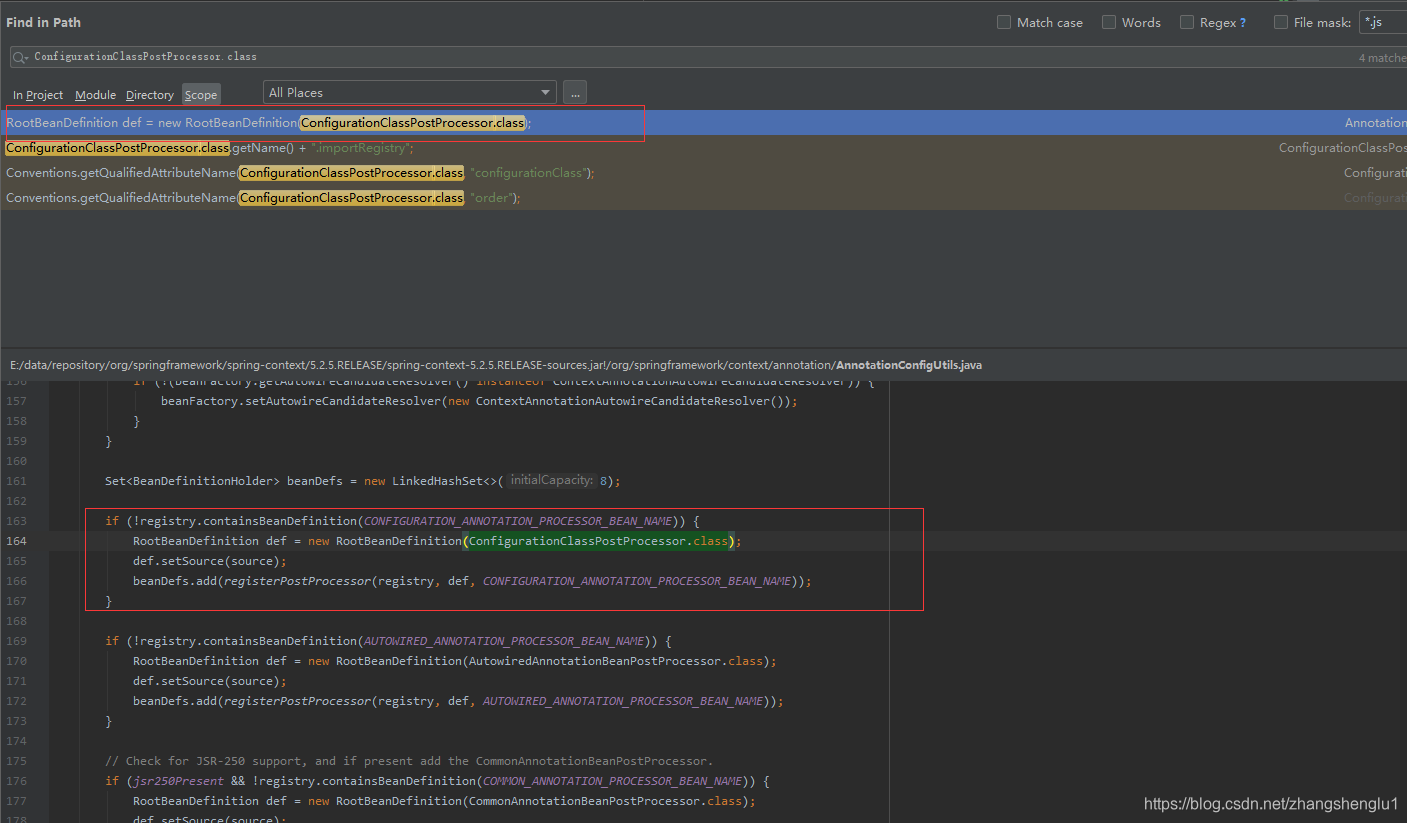Switch to the Module tab

coord(95,95)
